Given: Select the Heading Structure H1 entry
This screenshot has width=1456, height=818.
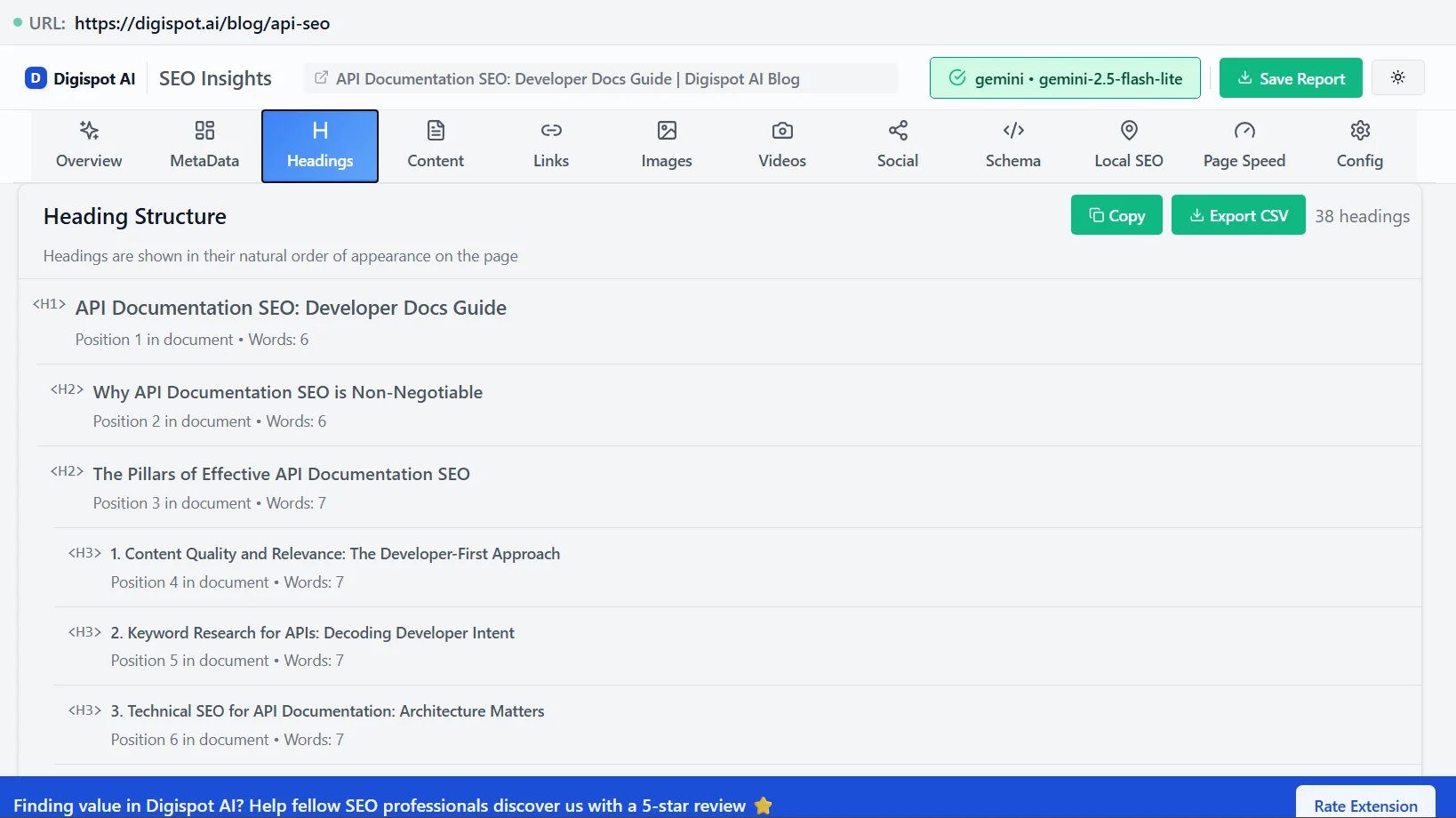Looking at the screenshot, I should [291, 308].
